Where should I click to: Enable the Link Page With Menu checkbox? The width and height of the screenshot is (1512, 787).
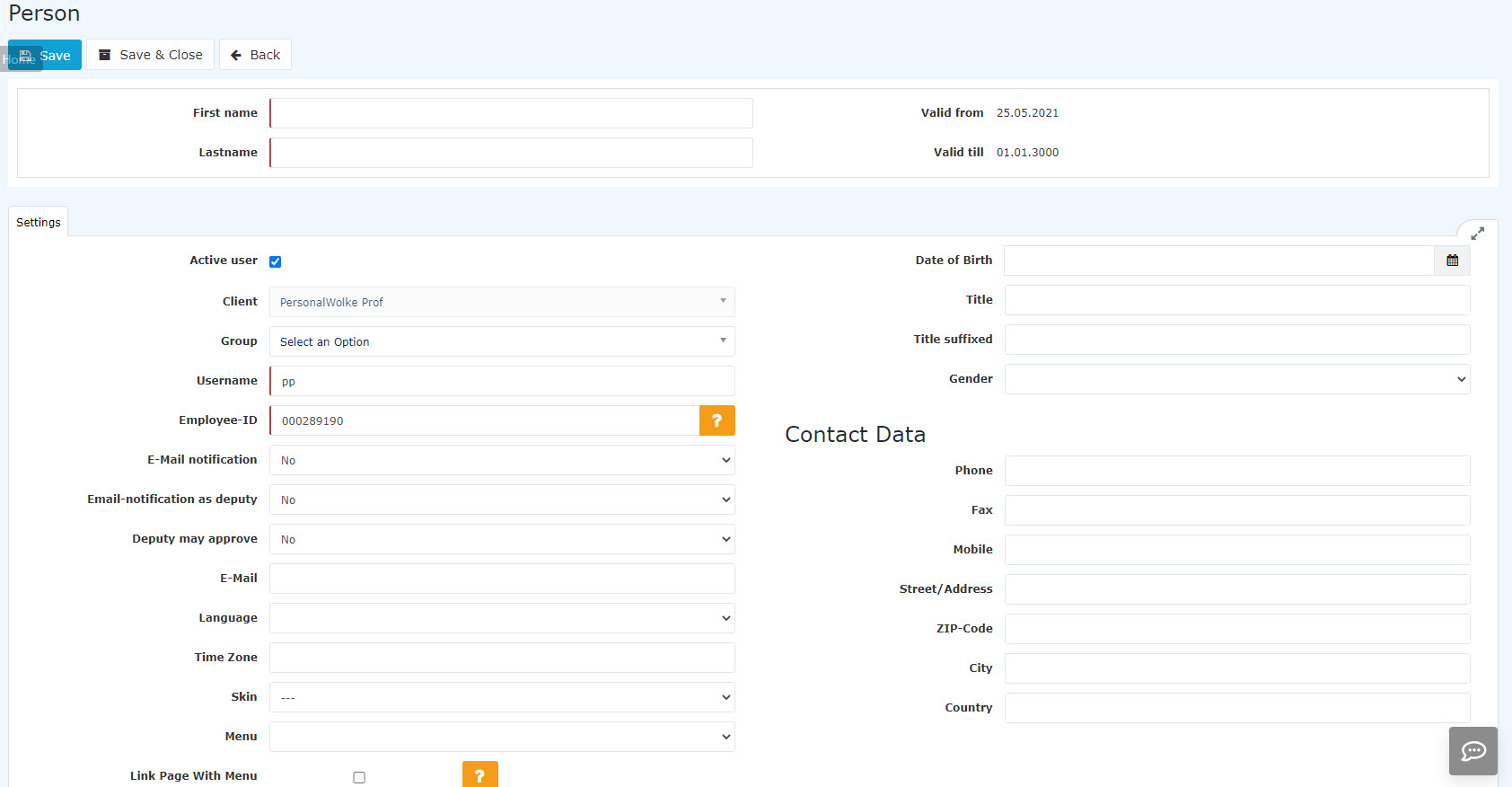pyautogui.click(x=359, y=777)
